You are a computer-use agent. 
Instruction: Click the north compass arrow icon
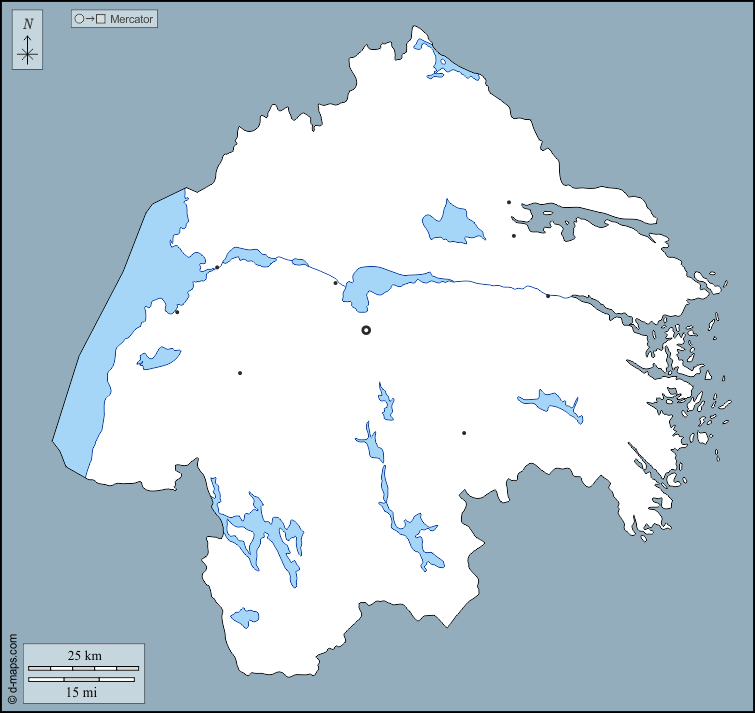pyautogui.click(x=27, y=40)
